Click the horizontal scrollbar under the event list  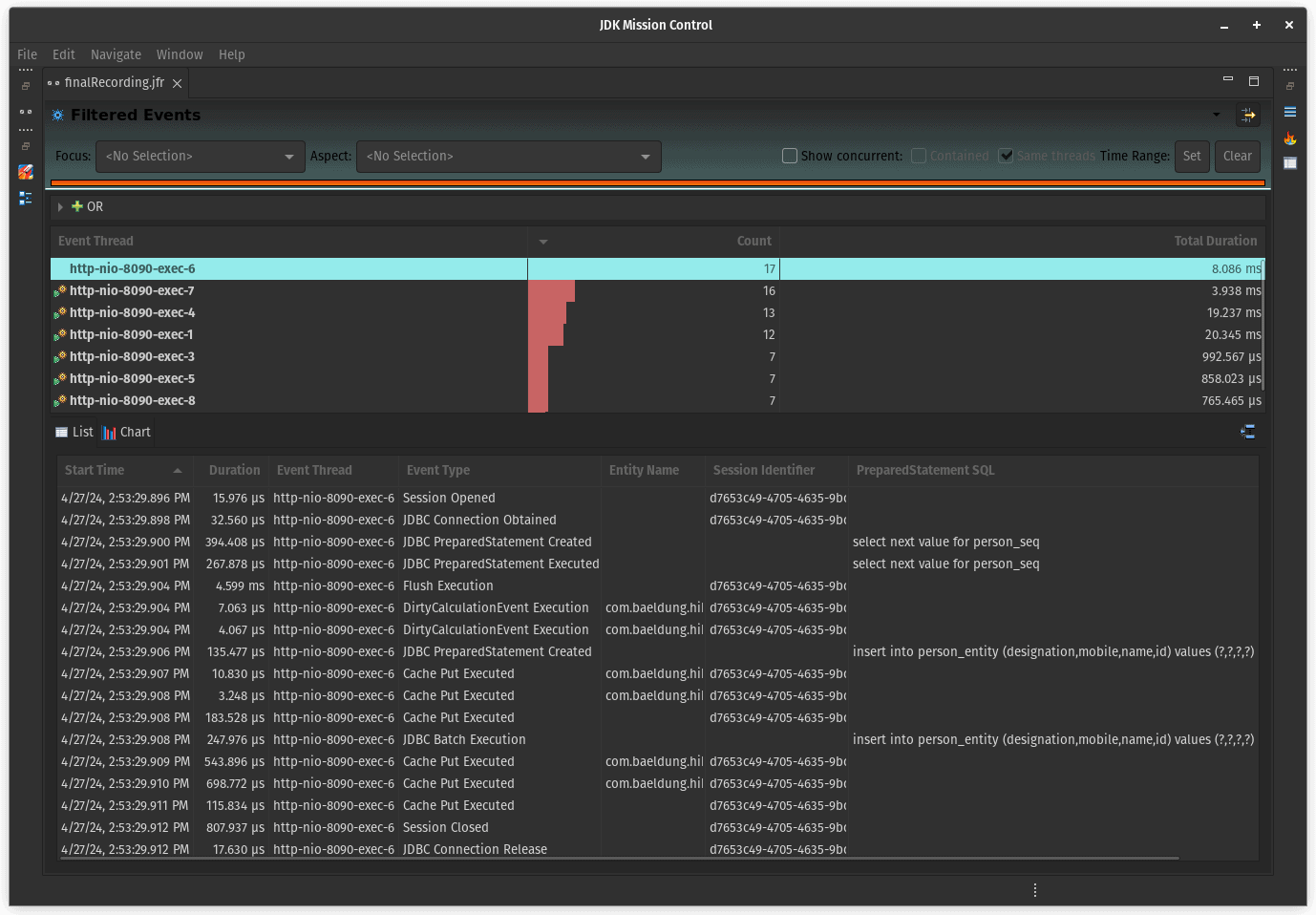pos(619,859)
